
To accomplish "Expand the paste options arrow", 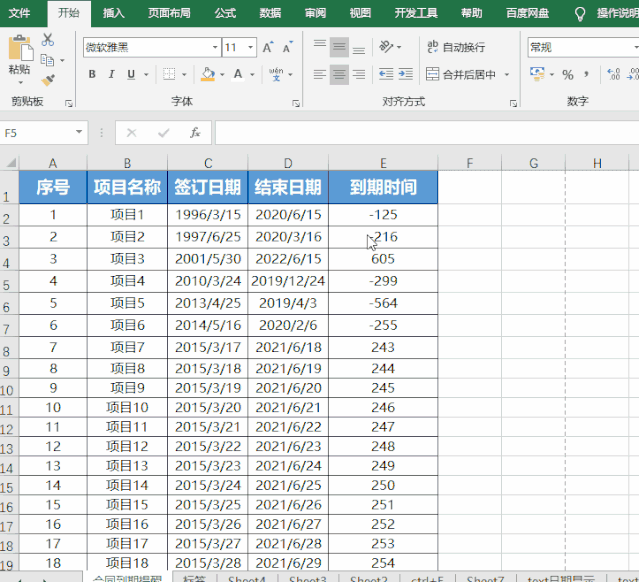I will pyautogui.click(x=21, y=83).
